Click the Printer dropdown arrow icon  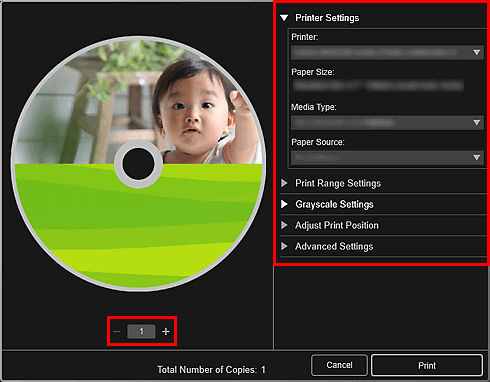[x=477, y=52]
